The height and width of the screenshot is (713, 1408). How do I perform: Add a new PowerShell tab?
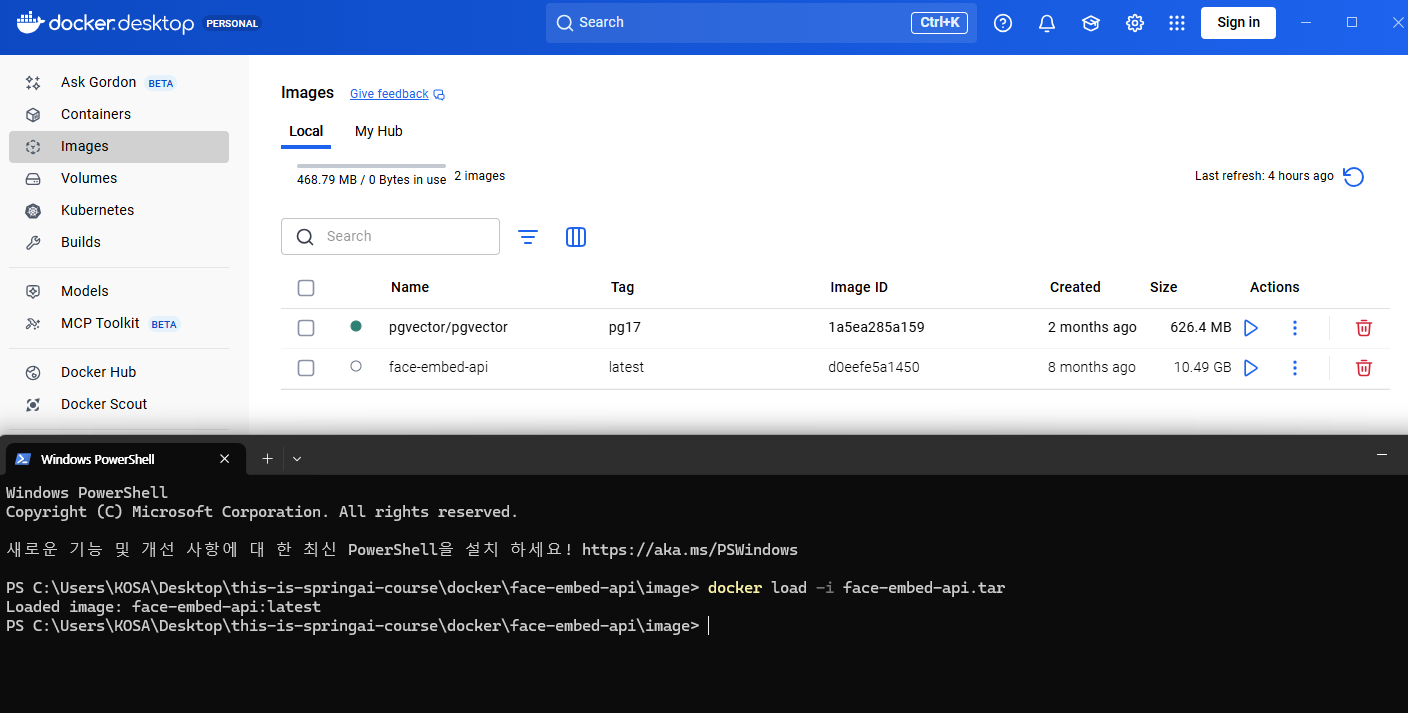[267, 459]
